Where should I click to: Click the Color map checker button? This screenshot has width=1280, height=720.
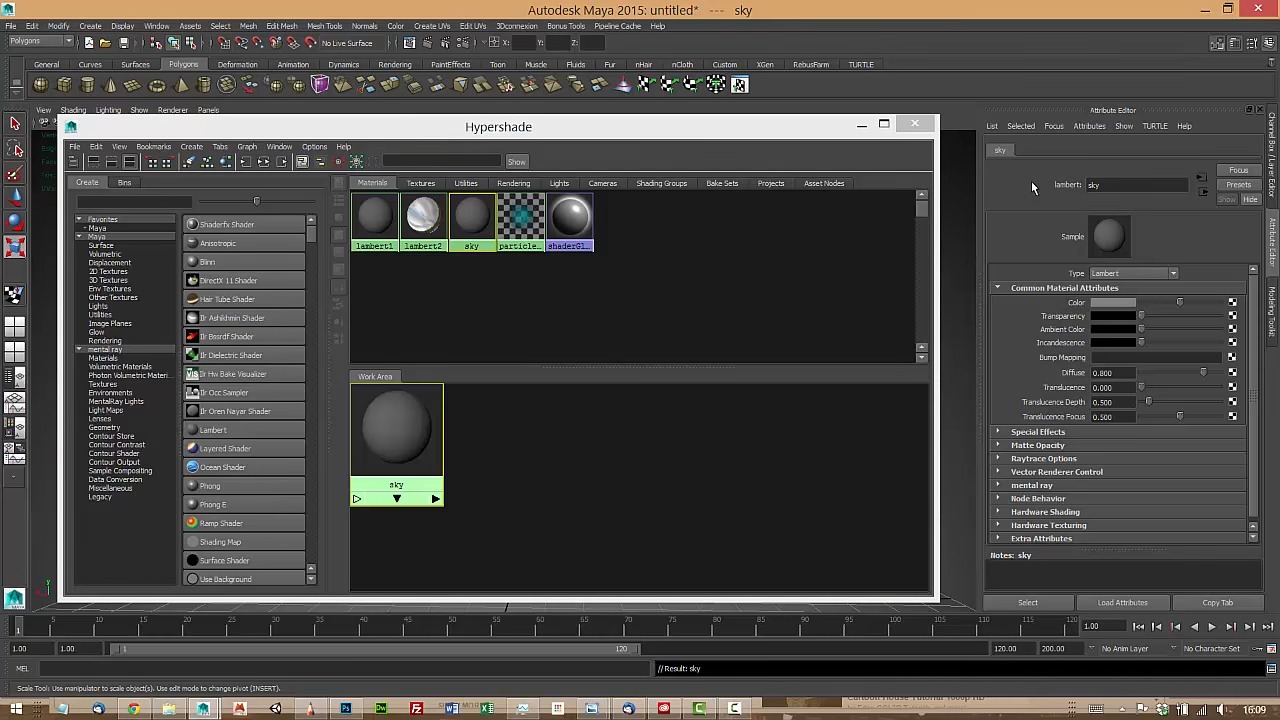coord(1232,302)
